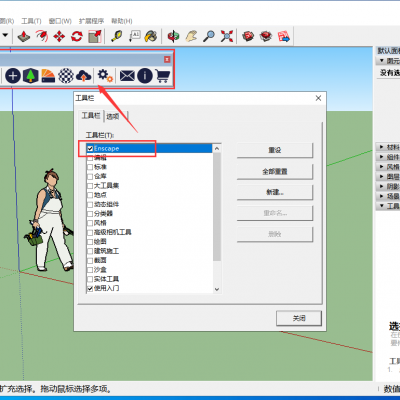The height and width of the screenshot is (400, 400).
Task: Open the Enscape asset library tree icon
Action: tap(30, 76)
